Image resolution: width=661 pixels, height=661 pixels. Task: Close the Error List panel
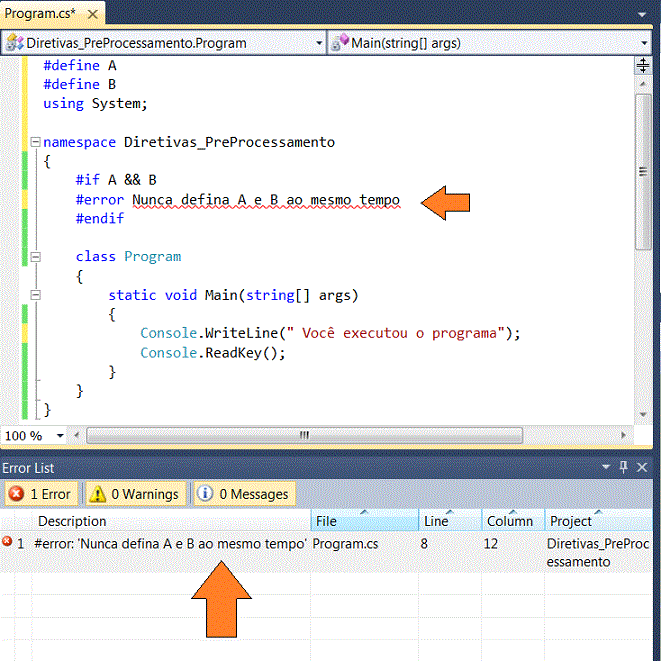[642, 467]
